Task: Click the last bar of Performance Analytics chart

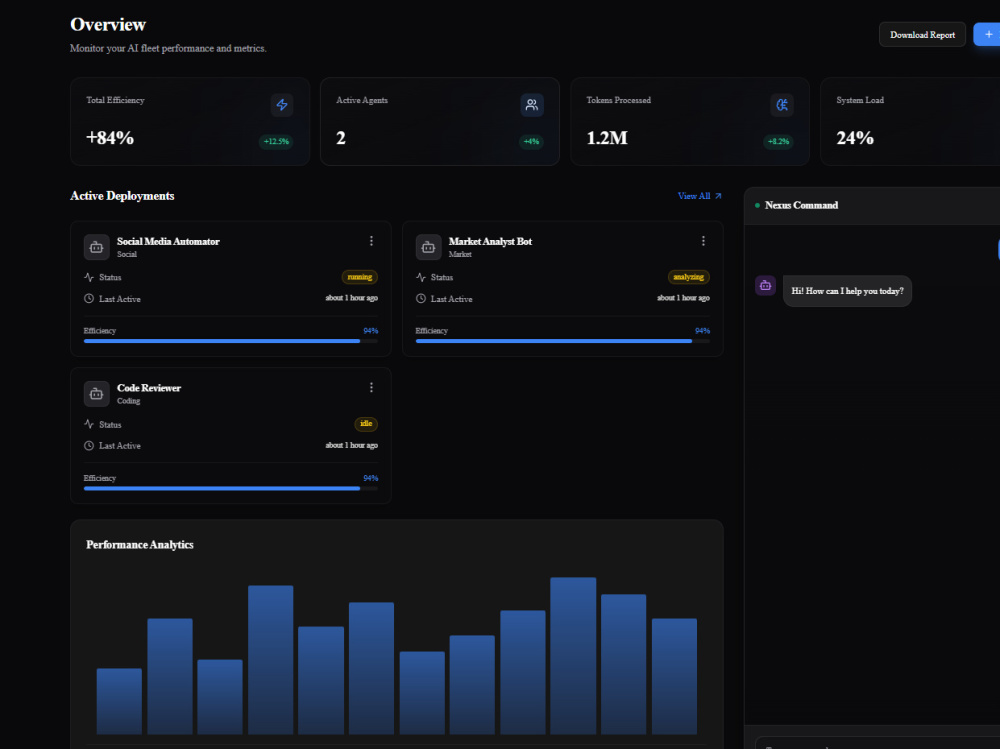Action: 674,676
